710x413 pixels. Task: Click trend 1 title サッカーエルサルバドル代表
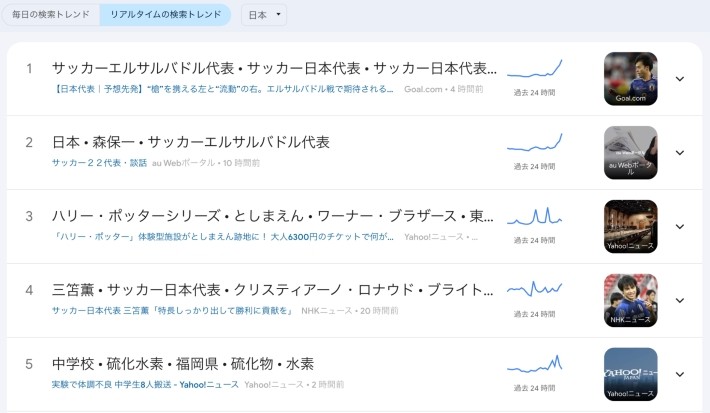(x=274, y=68)
